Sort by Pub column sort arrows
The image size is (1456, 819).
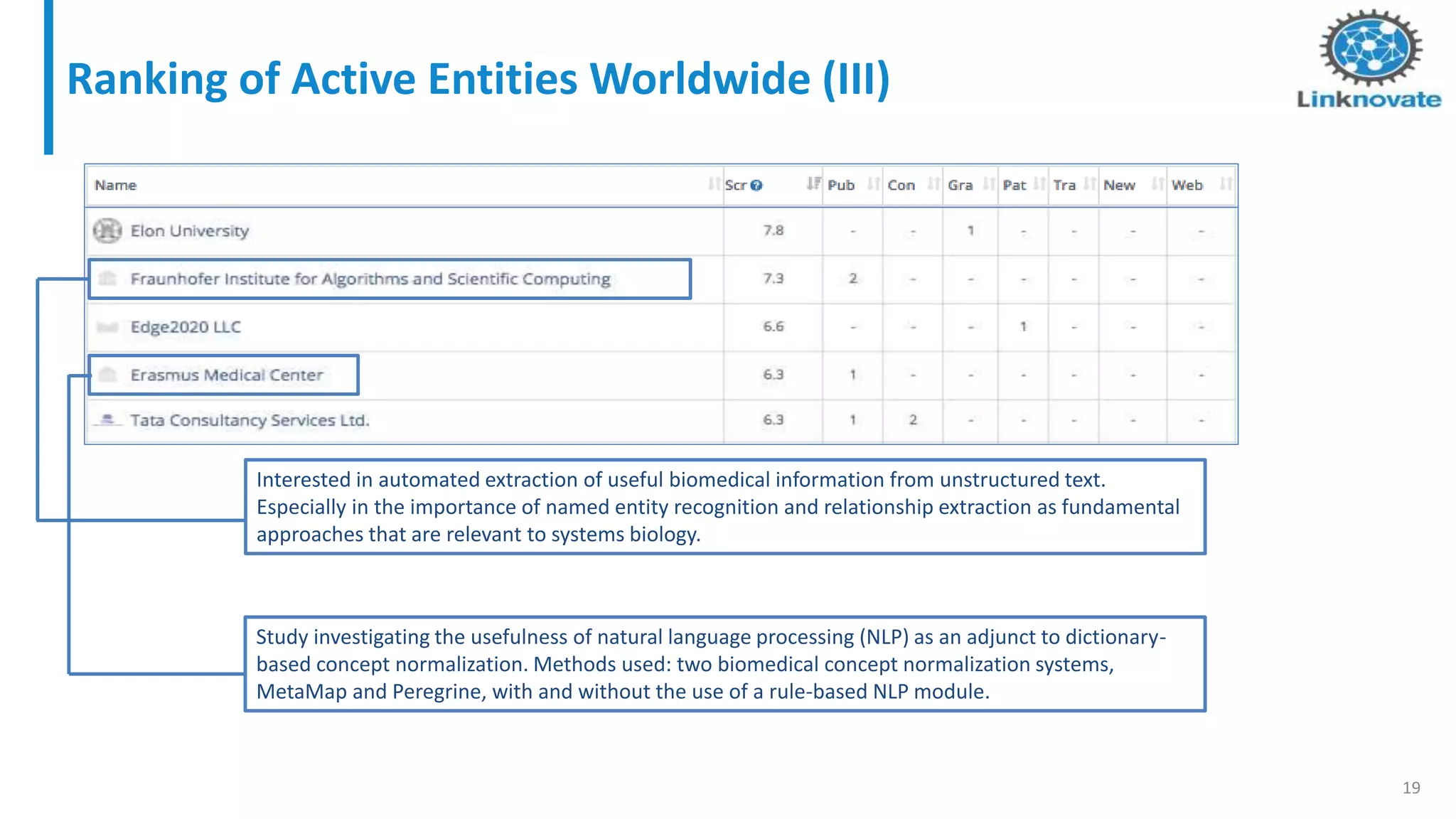[x=874, y=184]
